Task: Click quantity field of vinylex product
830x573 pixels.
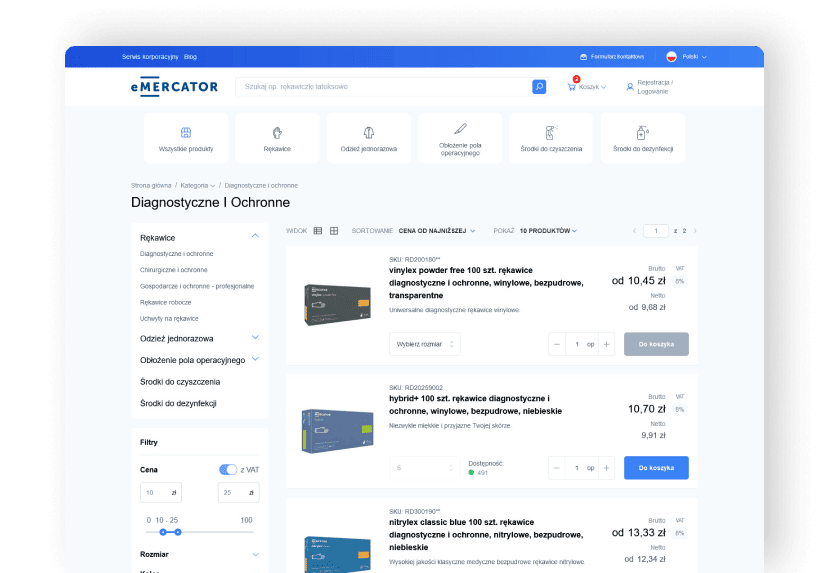Action: coord(582,344)
